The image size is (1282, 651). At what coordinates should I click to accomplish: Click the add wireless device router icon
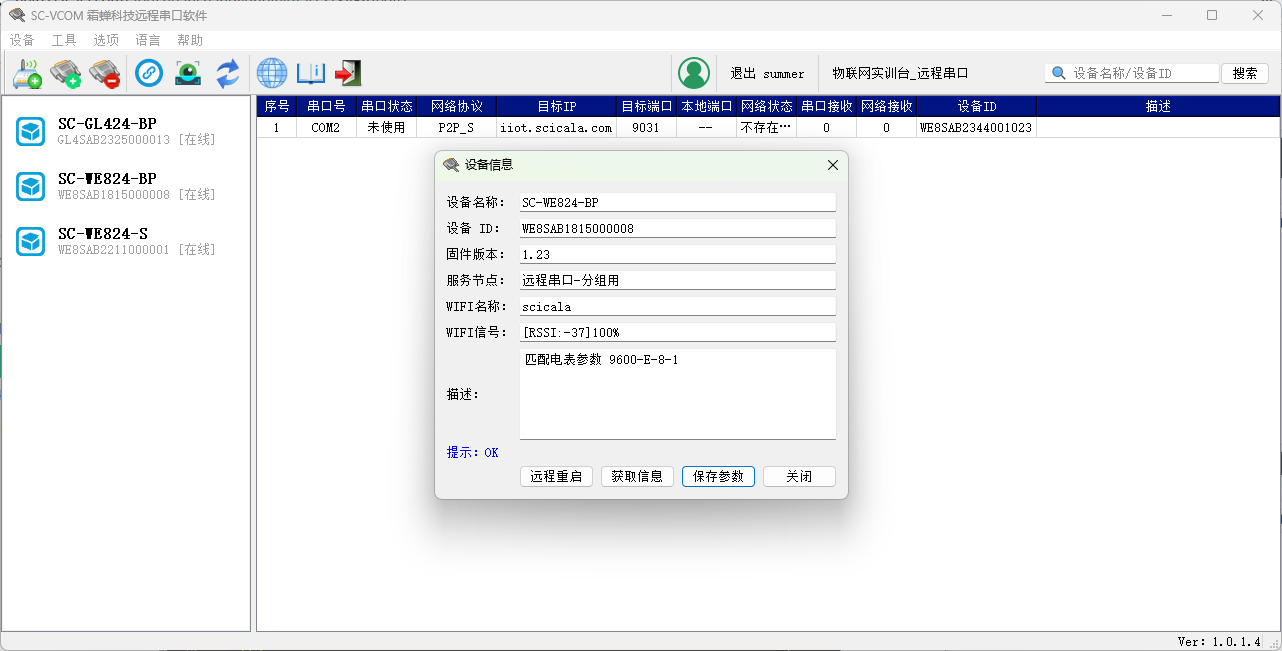[27, 73]
